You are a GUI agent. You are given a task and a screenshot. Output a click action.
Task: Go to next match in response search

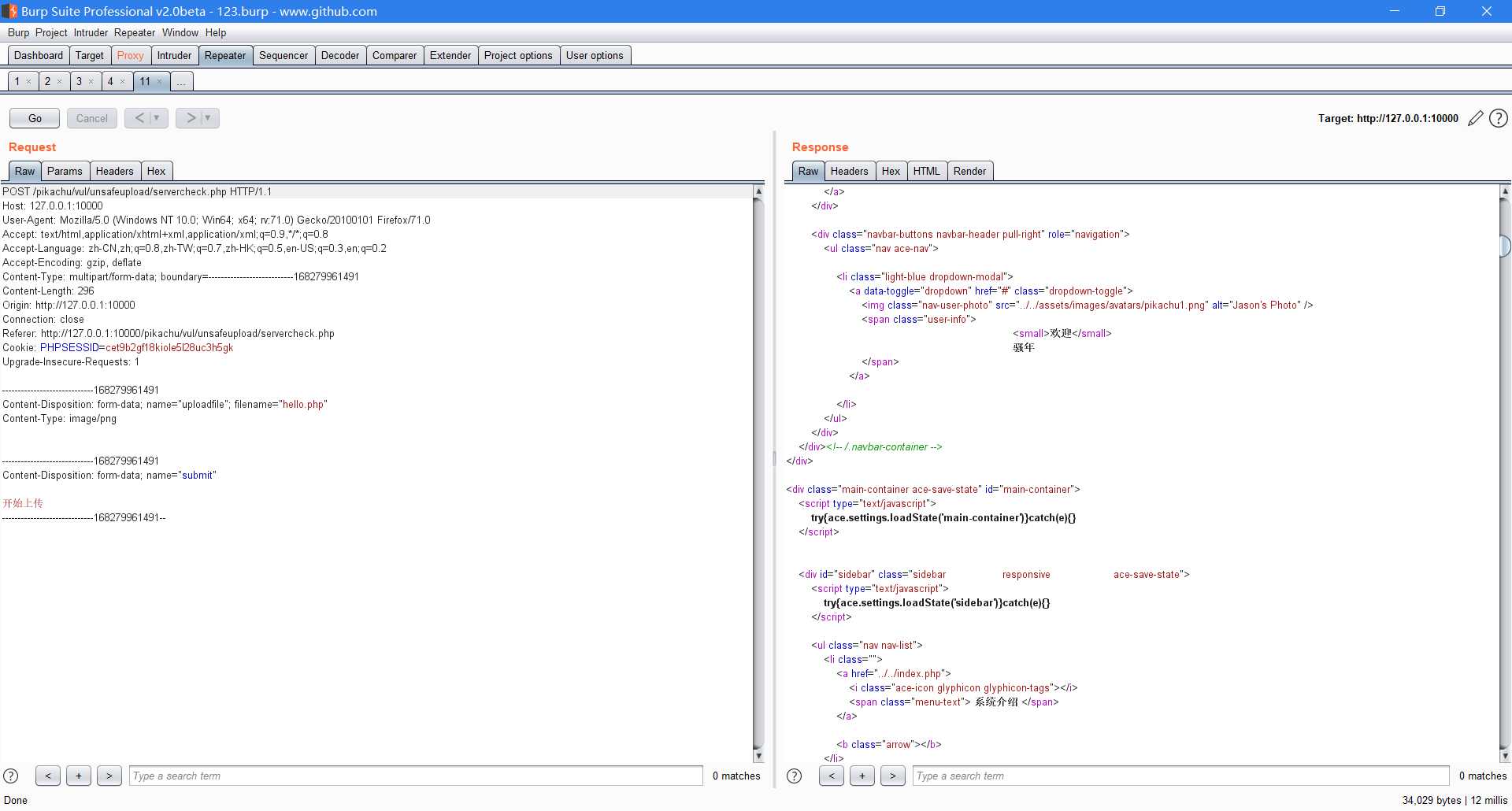pyautogui.click(x=893, y=776)
